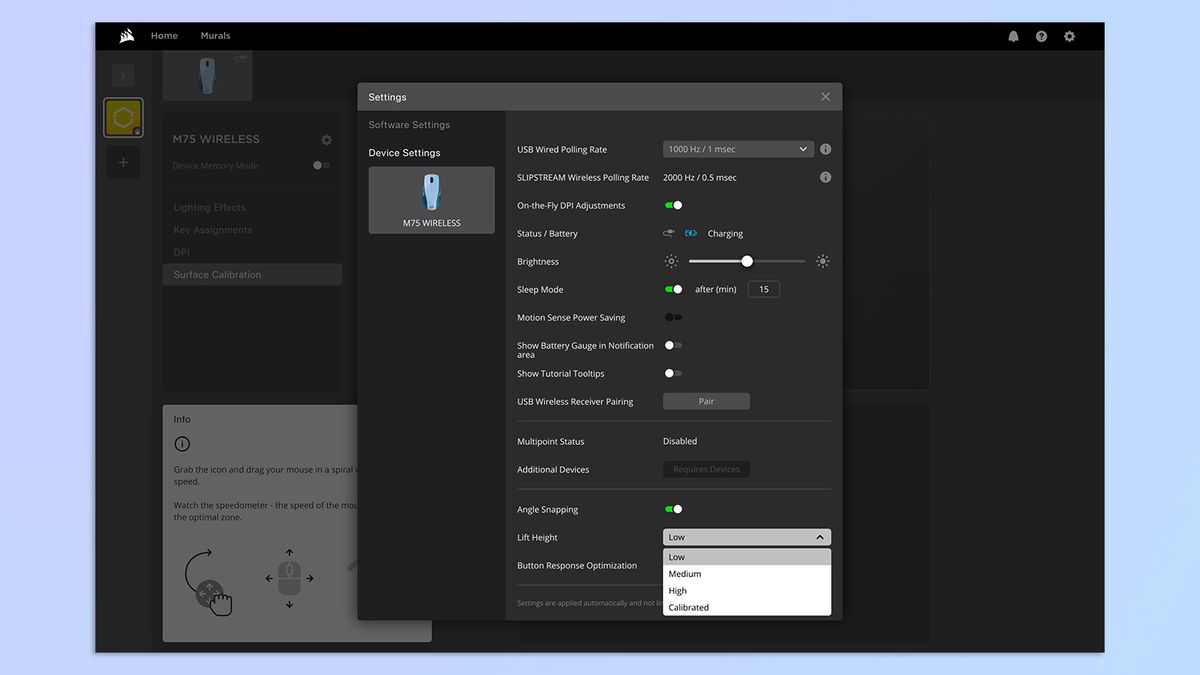This screenshot has width=1200, height=675.
Task: Click the Corsair sails logo icon
Action: [126, 36]
